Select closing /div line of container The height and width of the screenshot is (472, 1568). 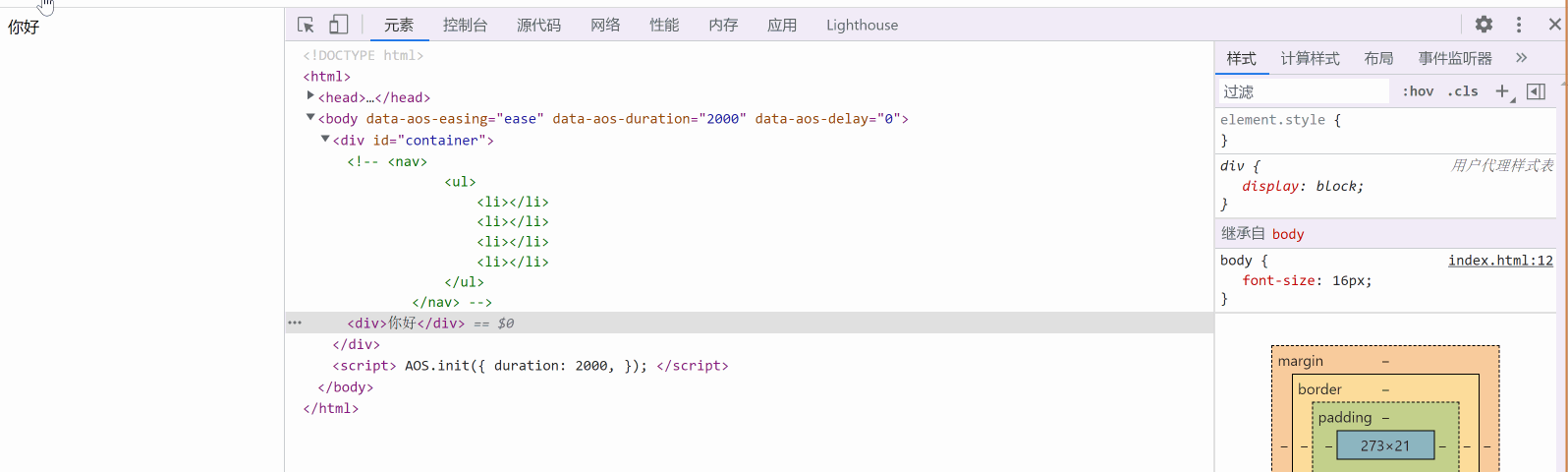click(357, 344)
